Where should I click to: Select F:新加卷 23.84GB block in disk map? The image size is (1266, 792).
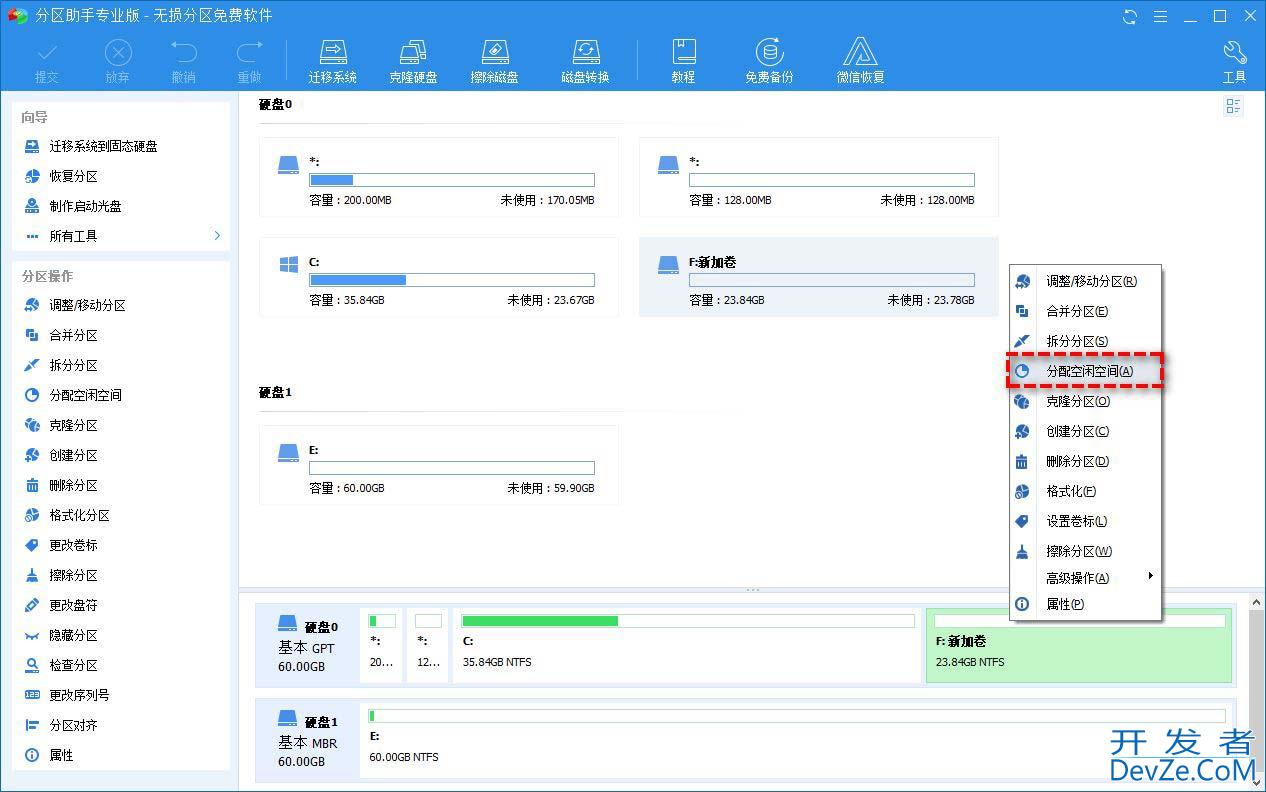[x=1079, y=645]
